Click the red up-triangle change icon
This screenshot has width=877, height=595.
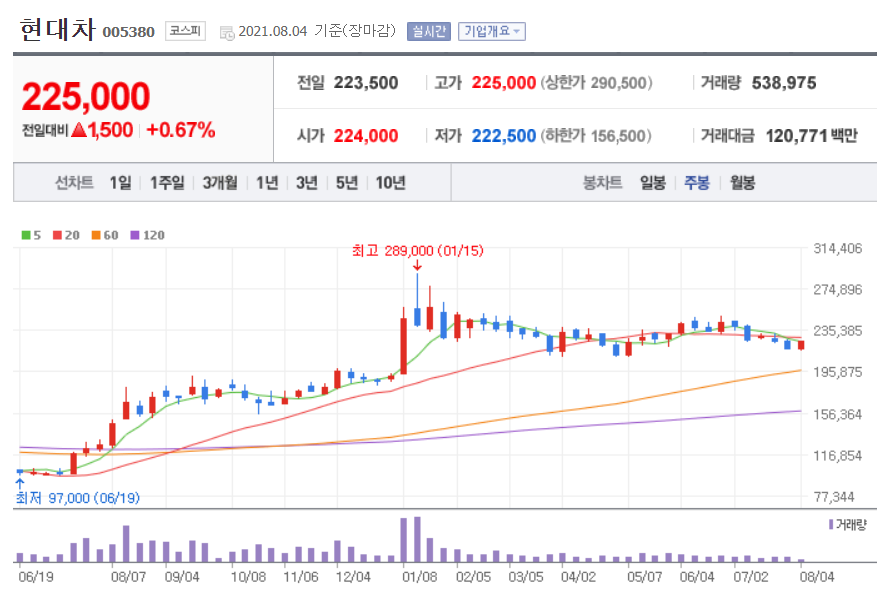[79, 130]
